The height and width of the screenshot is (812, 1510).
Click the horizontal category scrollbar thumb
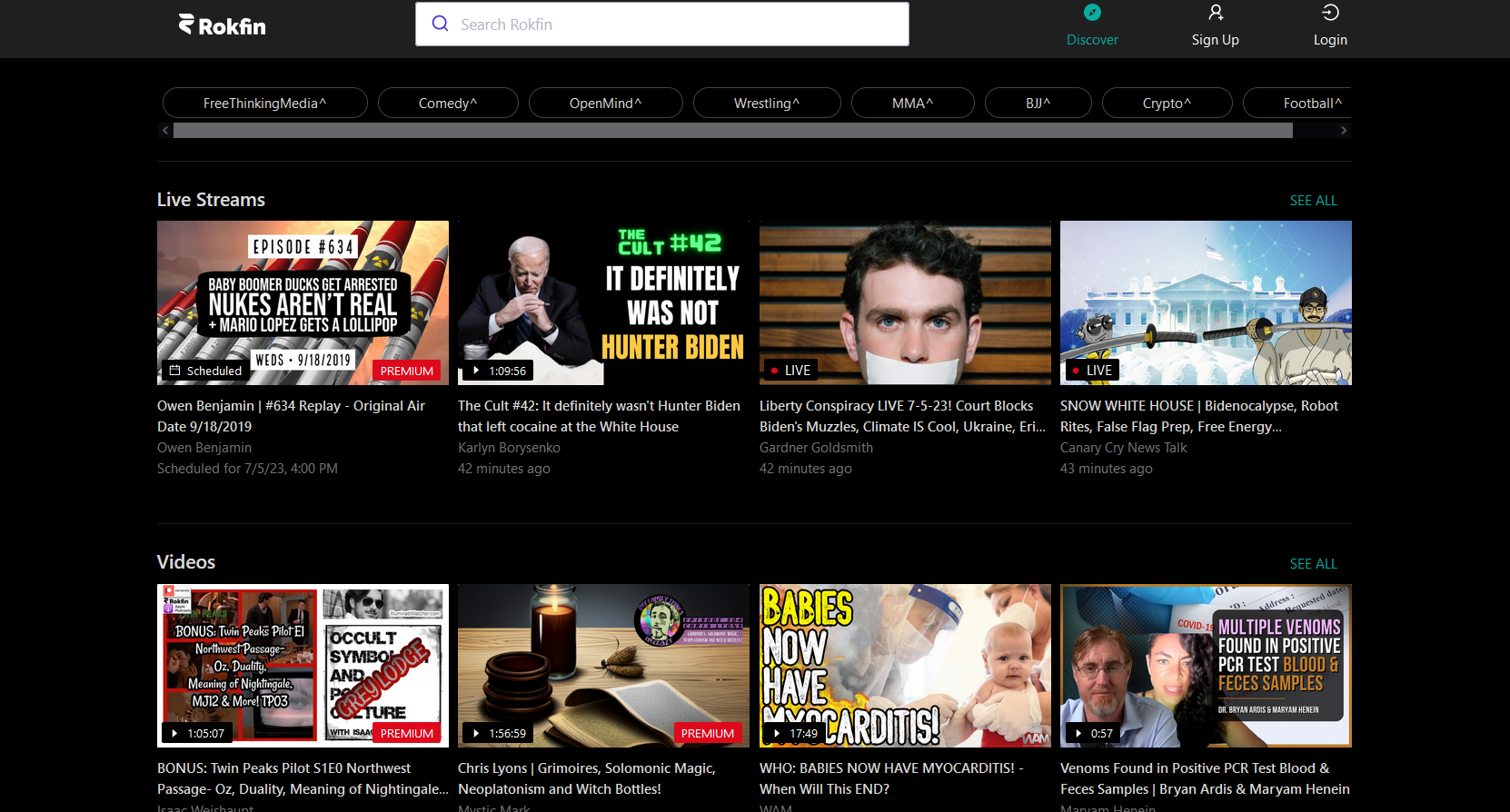pos(733,131)
